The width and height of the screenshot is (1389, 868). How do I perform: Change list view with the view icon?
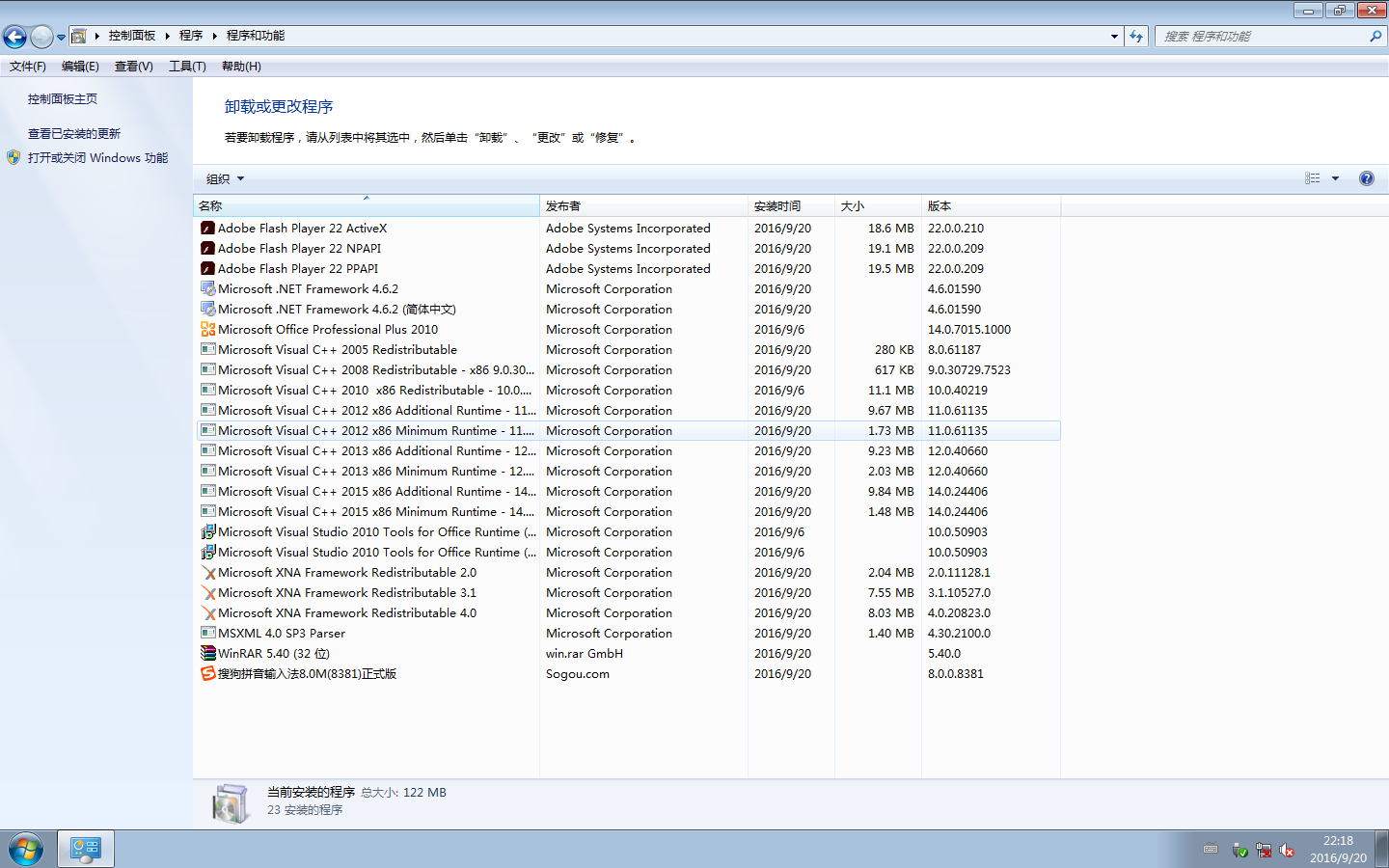pyautogui.click(x=1313, y=178)
